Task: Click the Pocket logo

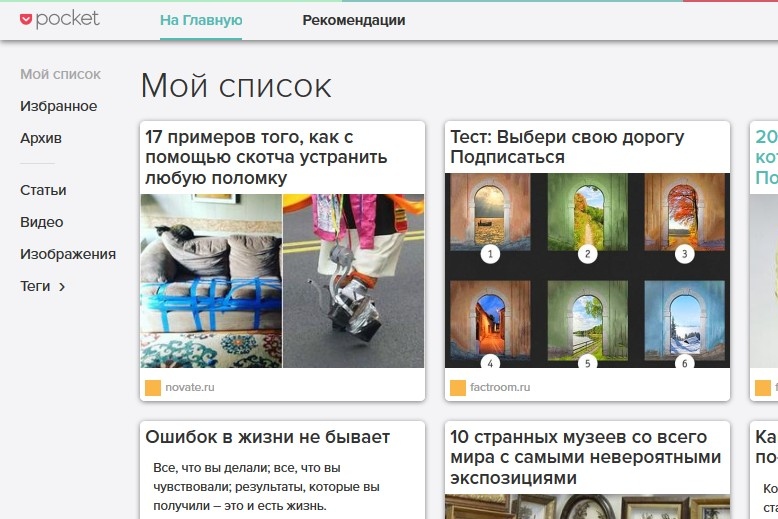Action: 60,19
